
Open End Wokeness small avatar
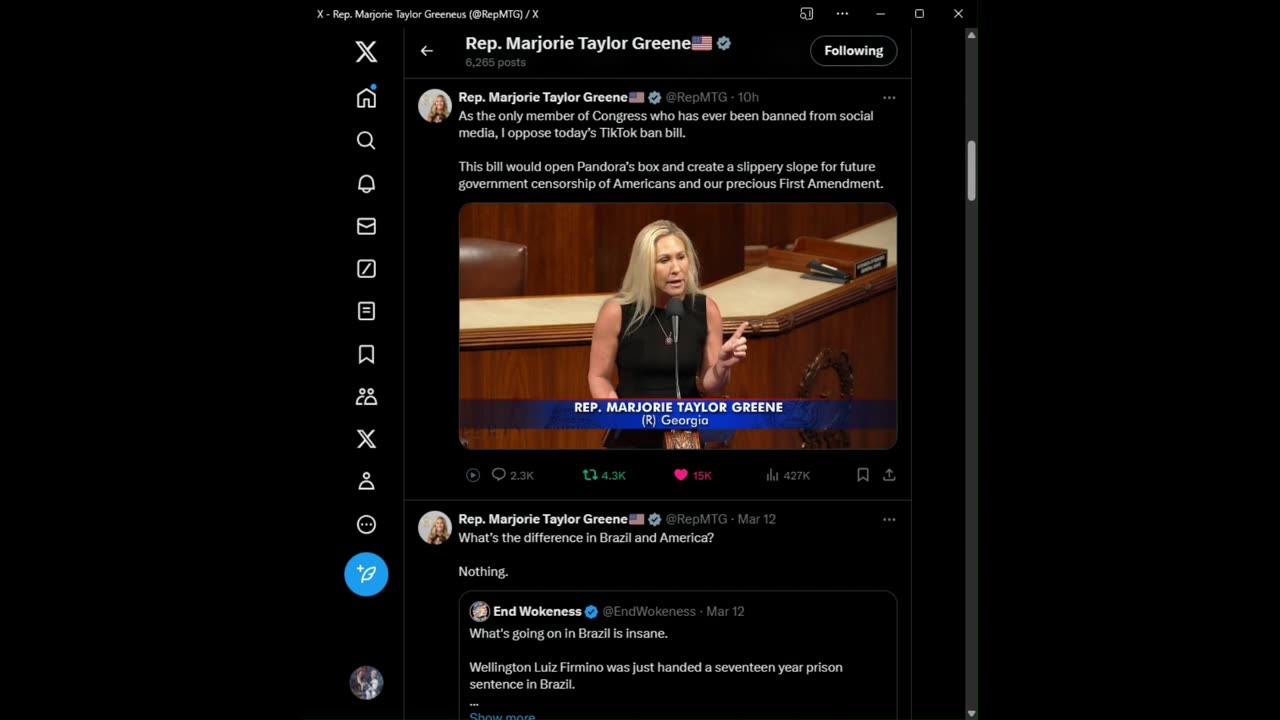tap(479, 611)
